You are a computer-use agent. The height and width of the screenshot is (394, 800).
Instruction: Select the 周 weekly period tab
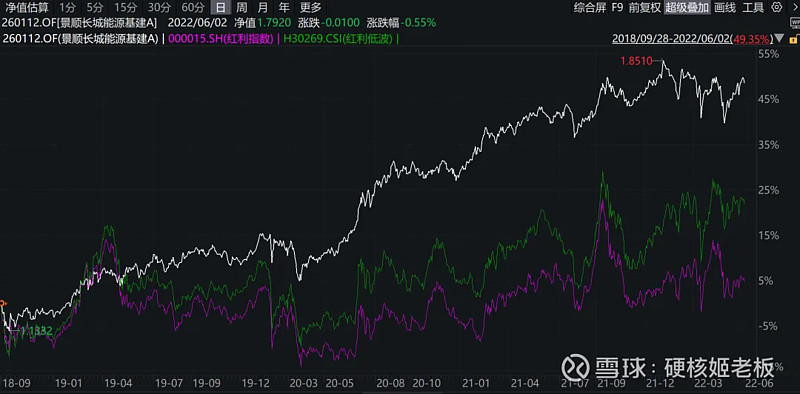(241, 7)
